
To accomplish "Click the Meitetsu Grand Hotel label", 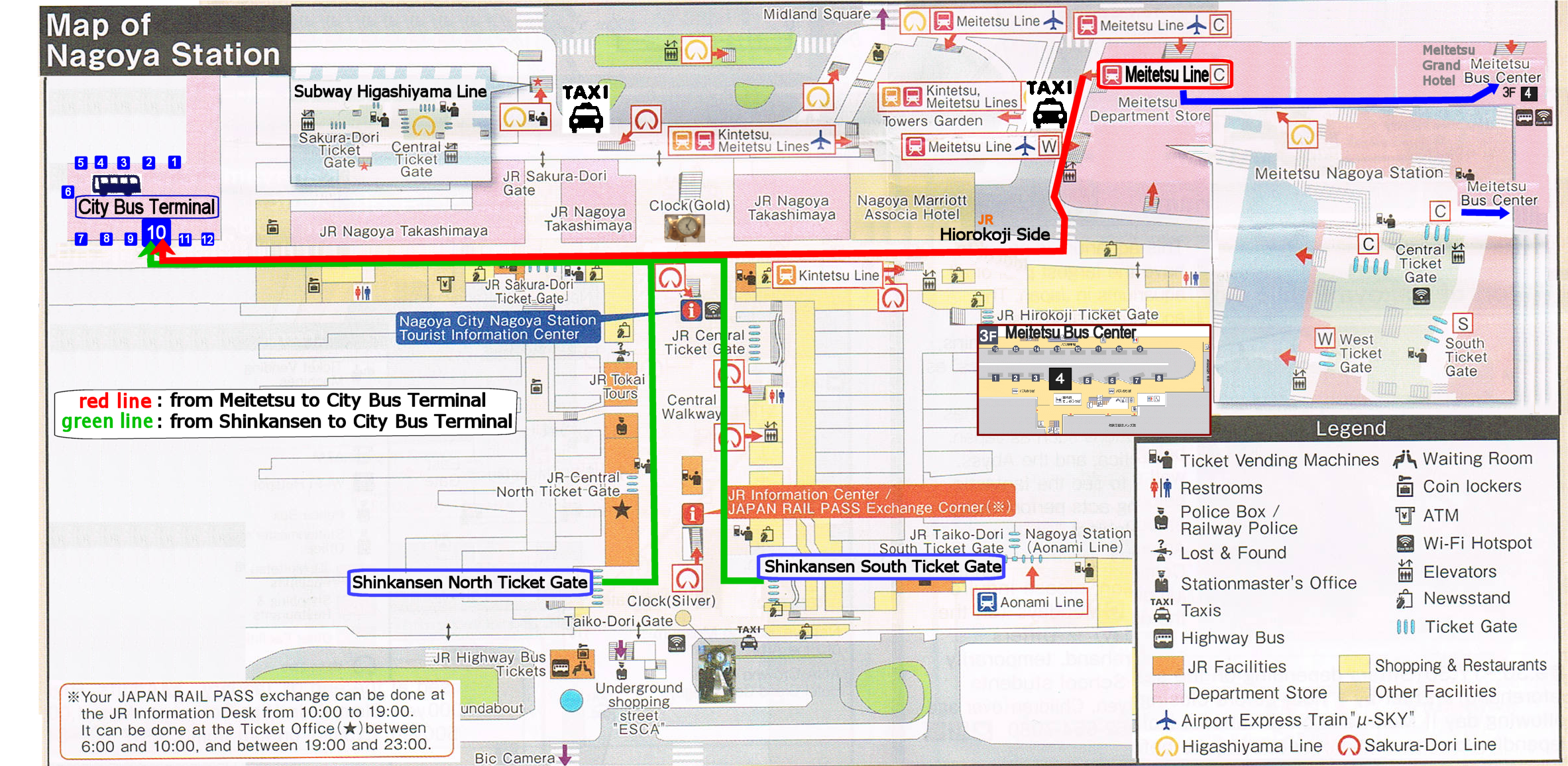I will click(1449, 65).
